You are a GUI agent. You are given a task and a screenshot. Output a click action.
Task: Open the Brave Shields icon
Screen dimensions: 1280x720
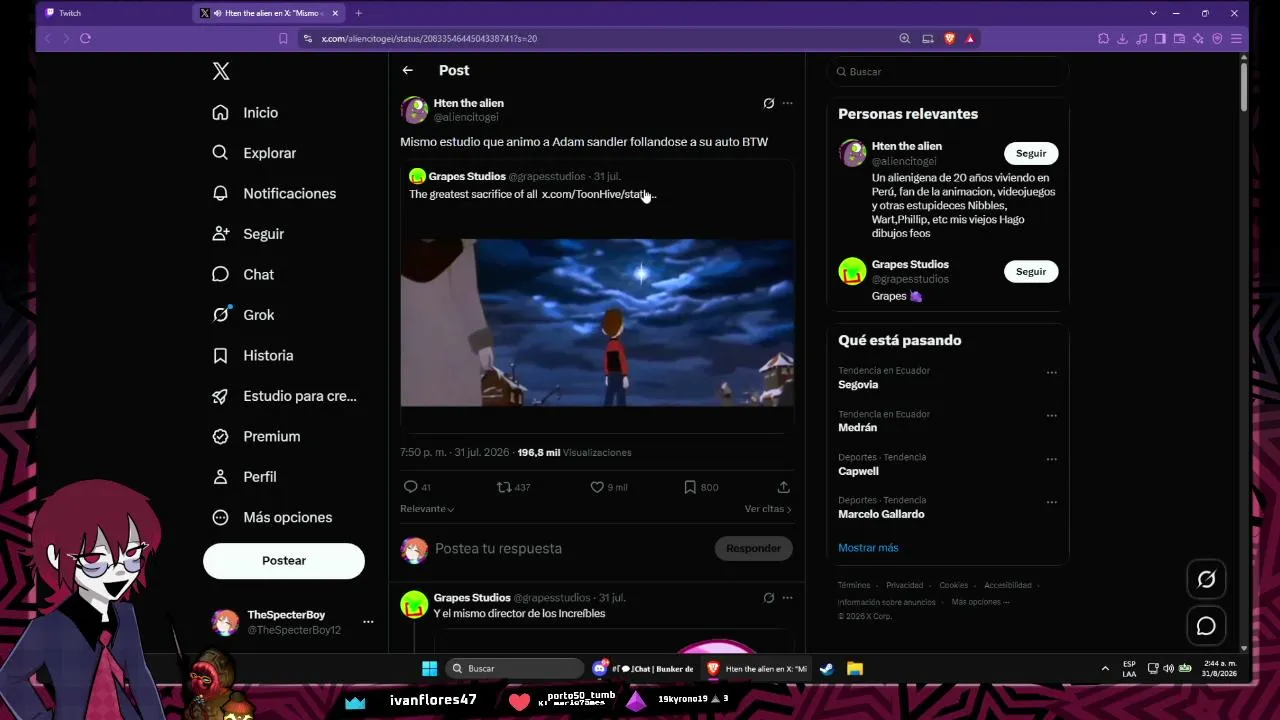949,38
